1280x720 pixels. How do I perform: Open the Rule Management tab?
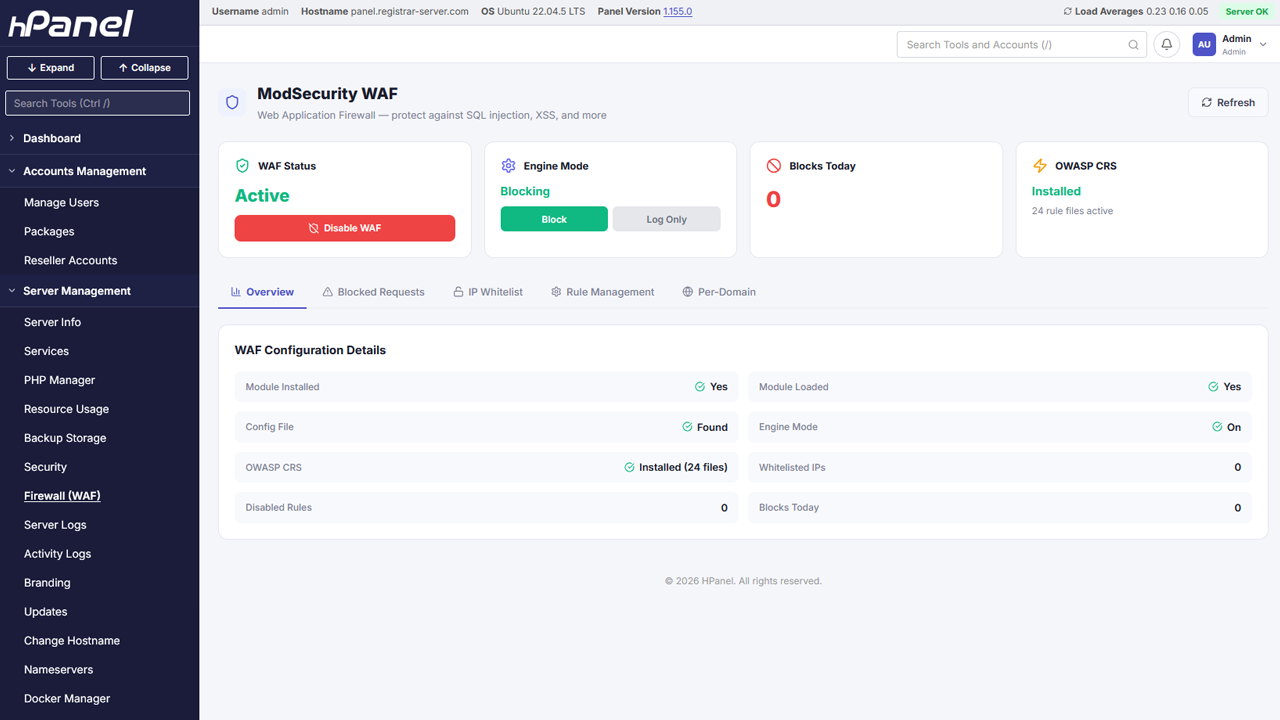[602, 292]
